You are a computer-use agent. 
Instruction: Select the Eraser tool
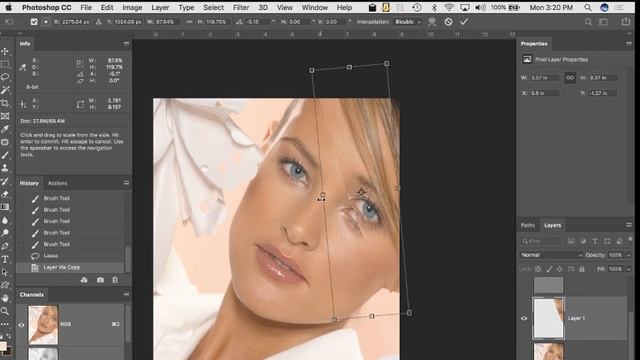coord(5,194)
